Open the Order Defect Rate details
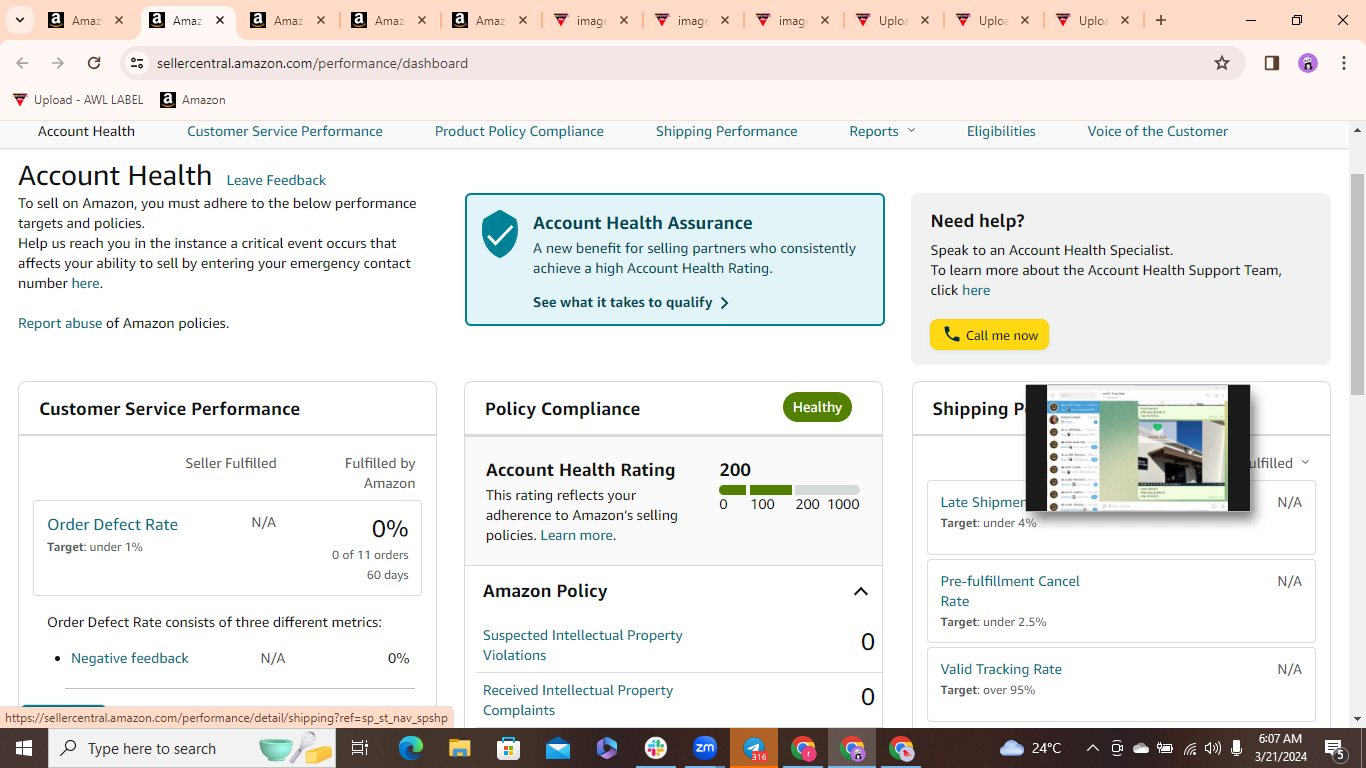Image resolution: width=1366 pixels, height=768 pixels. click(112, 524)
